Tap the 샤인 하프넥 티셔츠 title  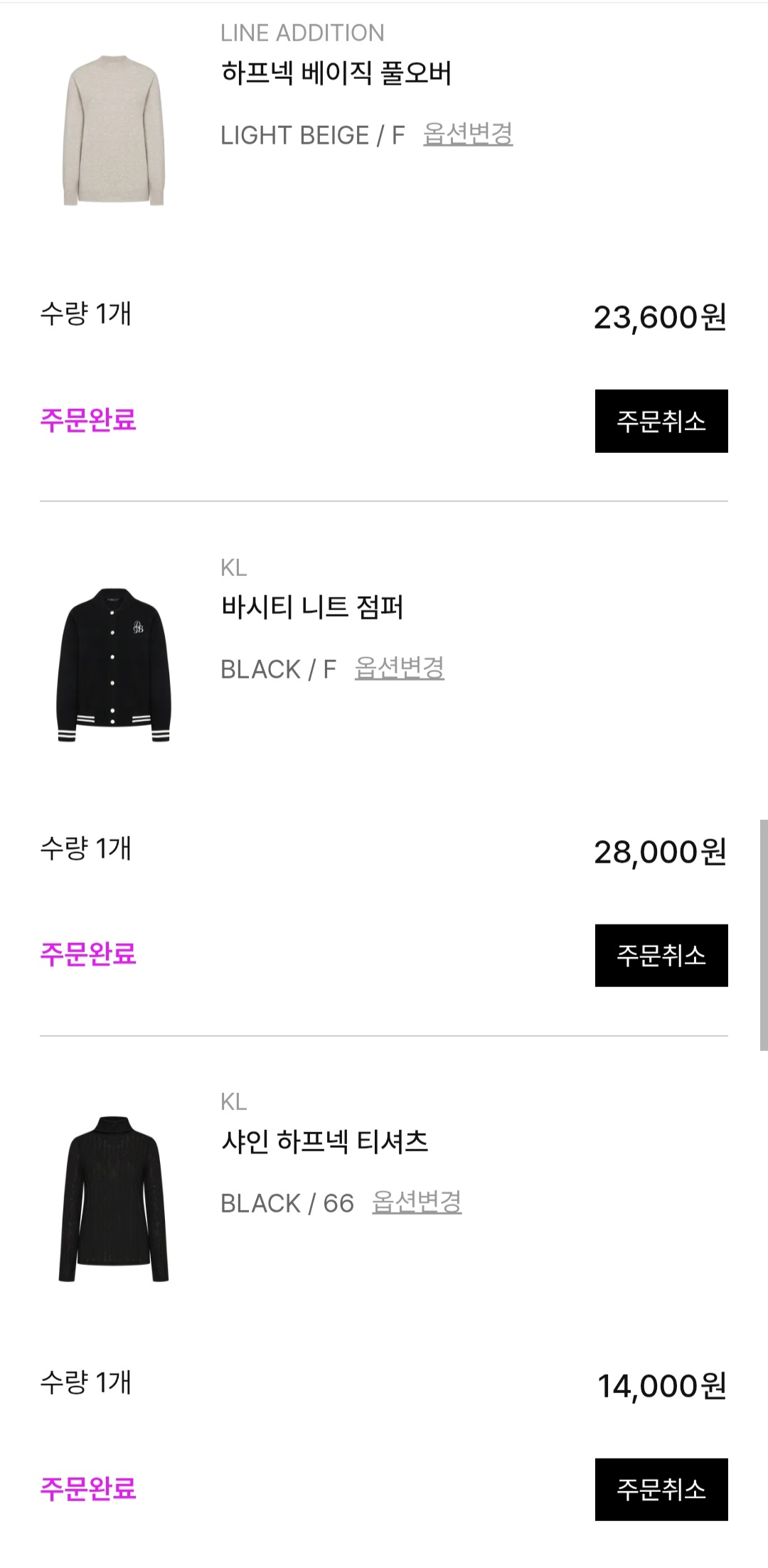tap(325, 1141)
